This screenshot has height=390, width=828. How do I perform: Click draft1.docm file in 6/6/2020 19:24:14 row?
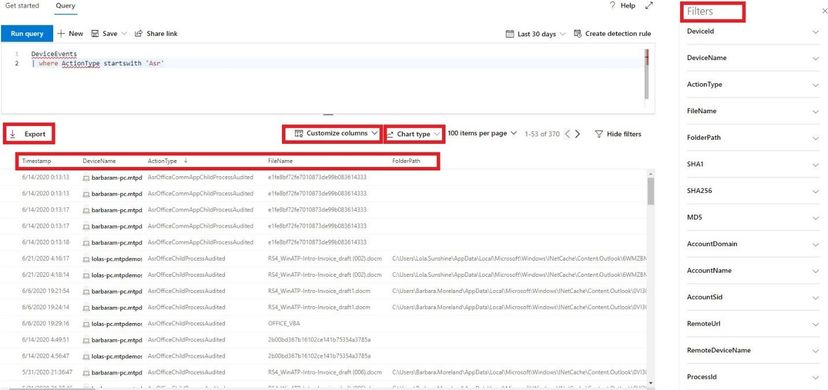[x=319, y=307]
